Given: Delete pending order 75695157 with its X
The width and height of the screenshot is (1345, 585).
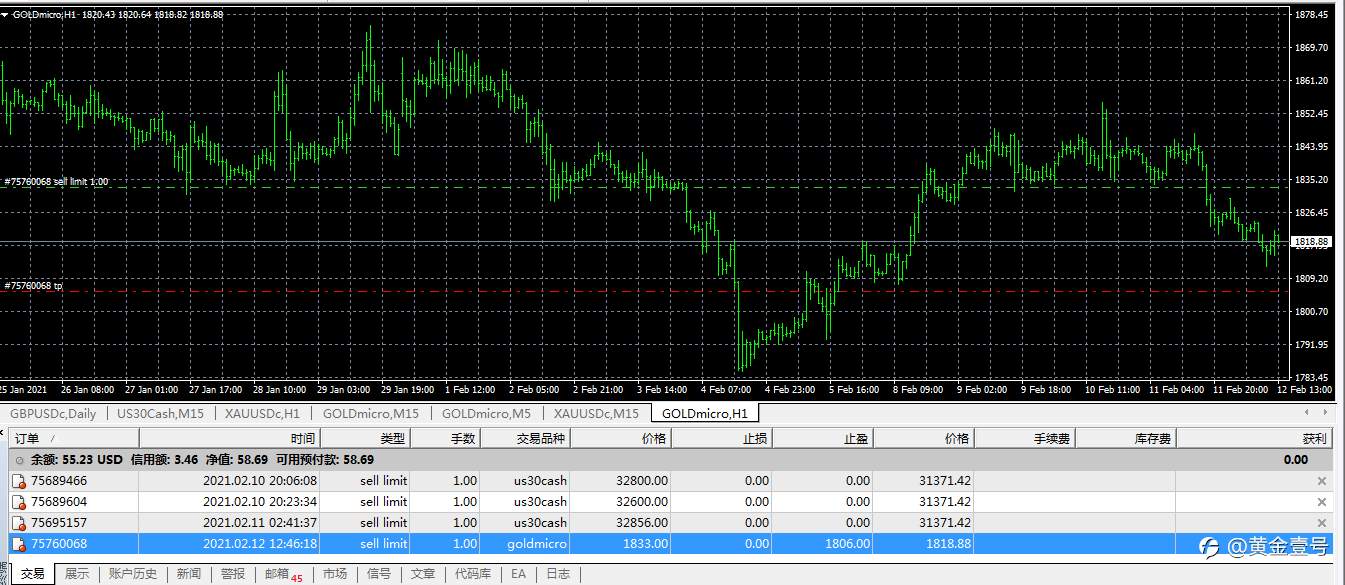Looking at the screenshot, I should pos(1322,523).
